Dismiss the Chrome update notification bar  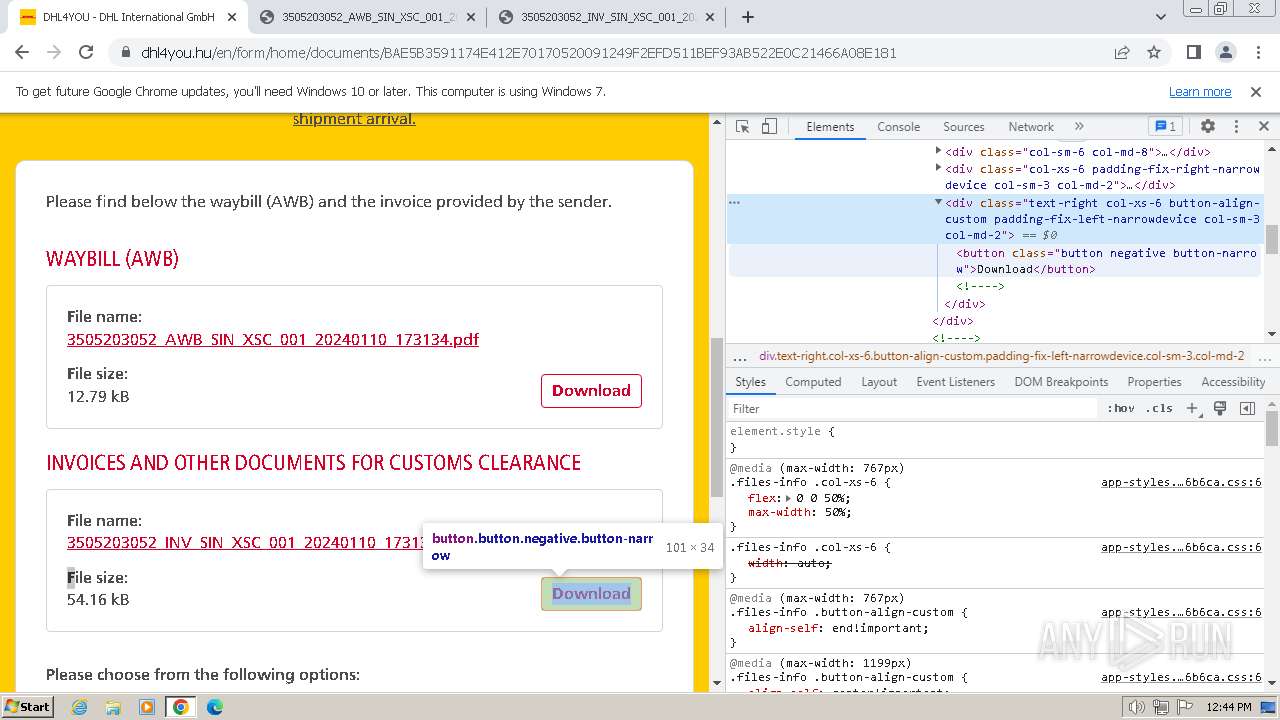pos(1256,92)
